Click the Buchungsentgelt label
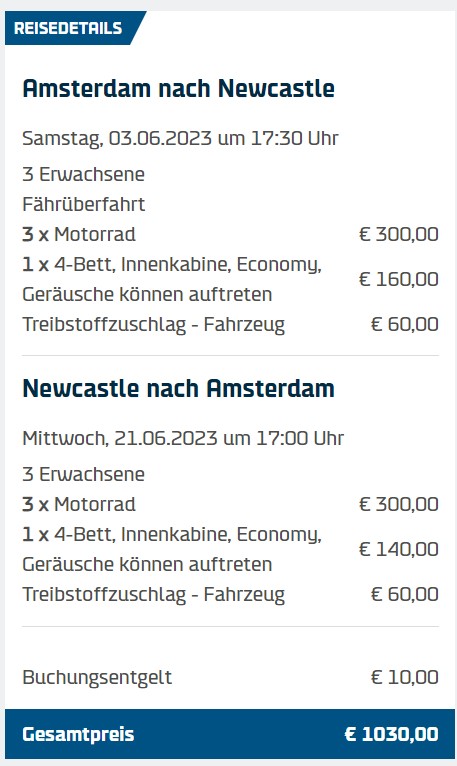 point(97,678)
